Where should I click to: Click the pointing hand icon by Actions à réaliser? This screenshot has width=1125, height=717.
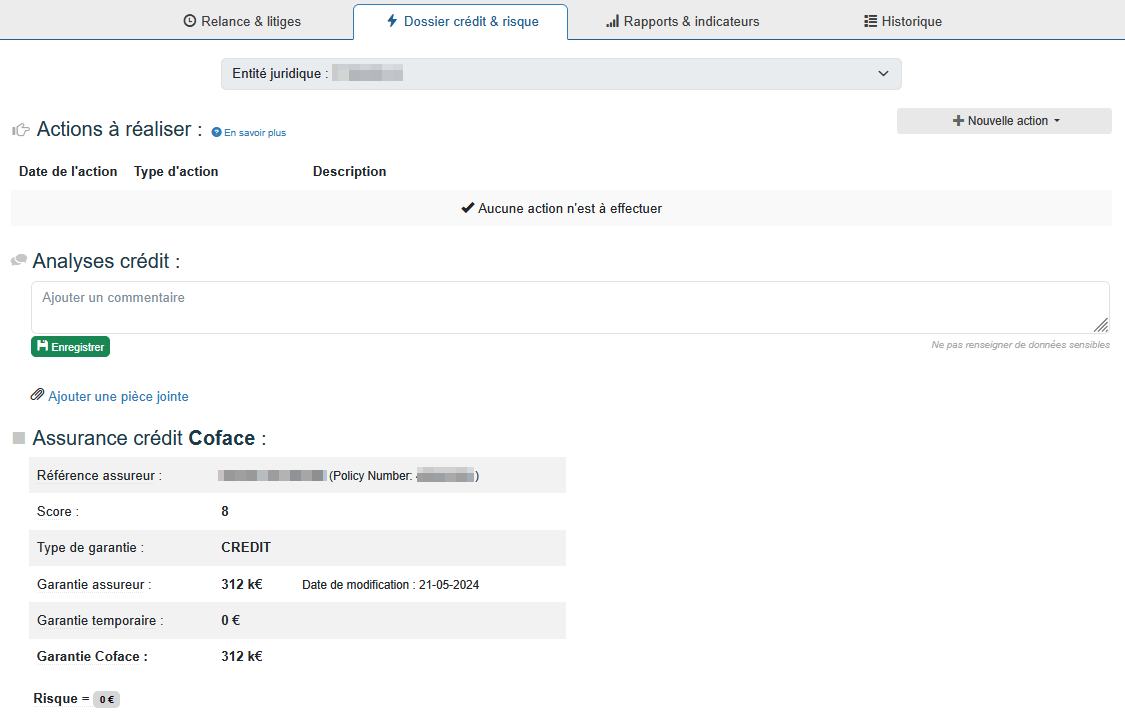[x=21, y=130]
